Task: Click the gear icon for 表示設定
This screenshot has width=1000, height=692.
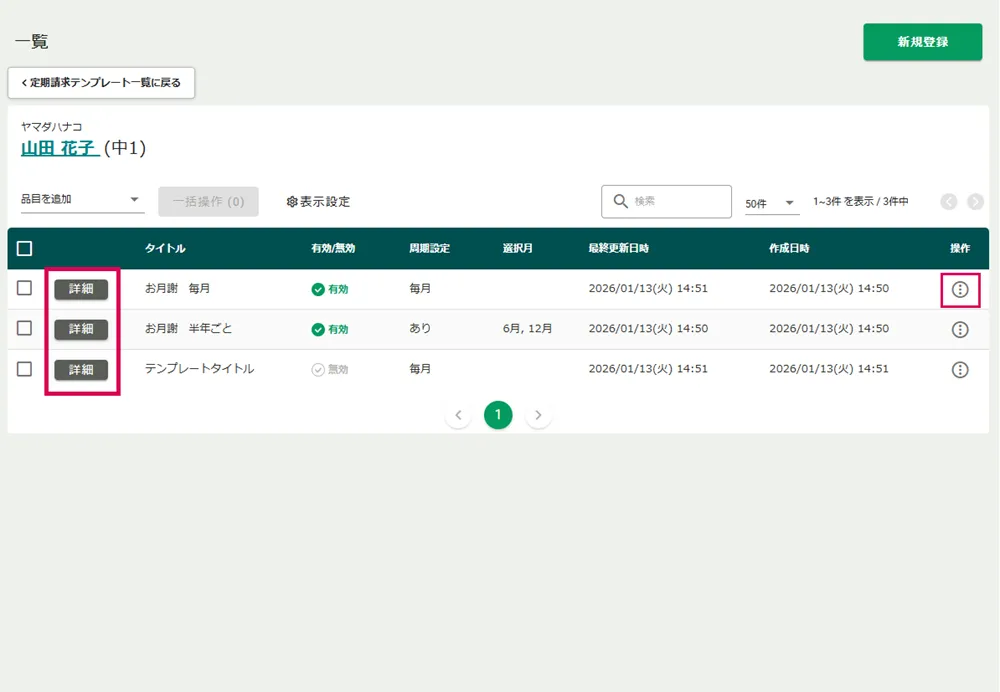Action: pyautogui.click(x=292, y=202)
